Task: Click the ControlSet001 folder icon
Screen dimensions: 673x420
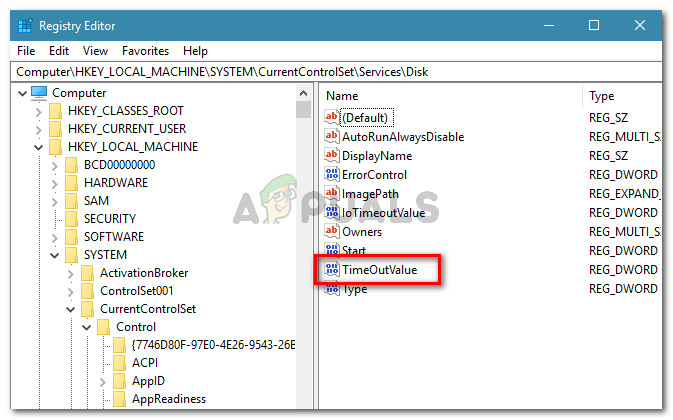Action: point(88,291)
